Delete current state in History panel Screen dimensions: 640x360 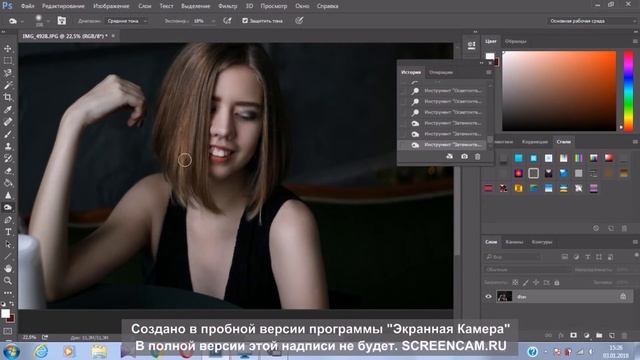point(477,156)
